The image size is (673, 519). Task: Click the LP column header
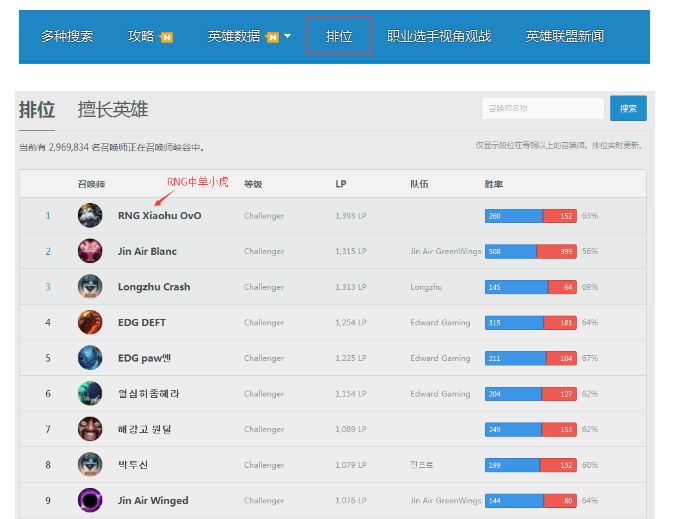point(341,184)
